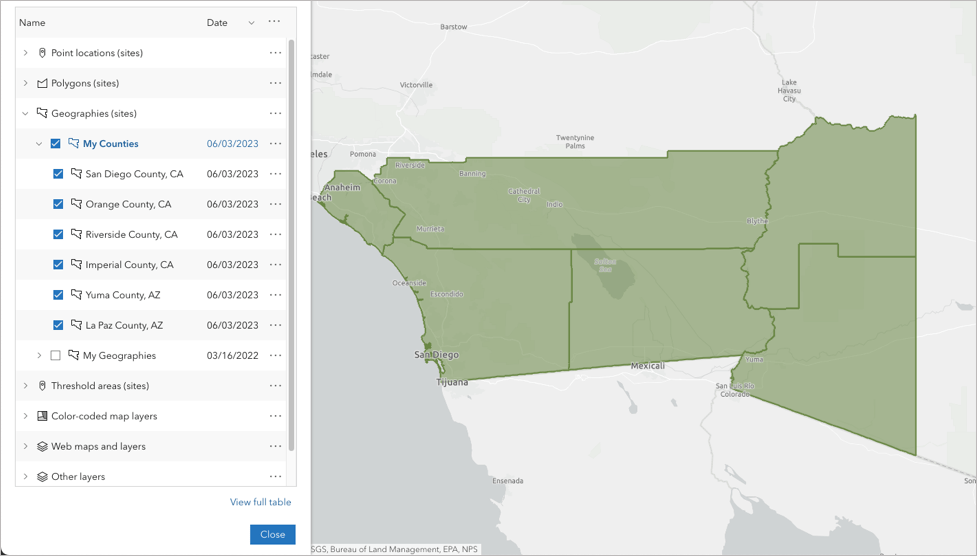Screen dimensions: 977x556
Task: Check the My Geographies checkbox
Action: [x=55, y=355]
